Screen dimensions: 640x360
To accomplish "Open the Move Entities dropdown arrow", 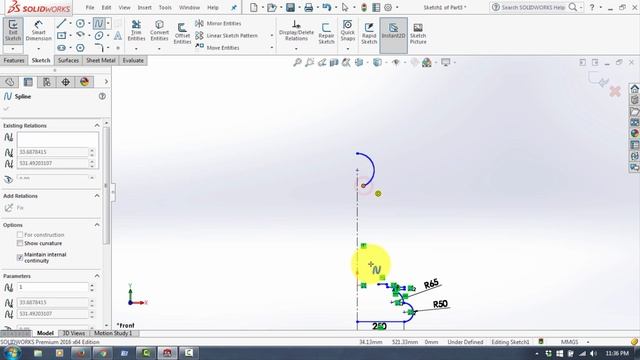I will tap(271, 47).
